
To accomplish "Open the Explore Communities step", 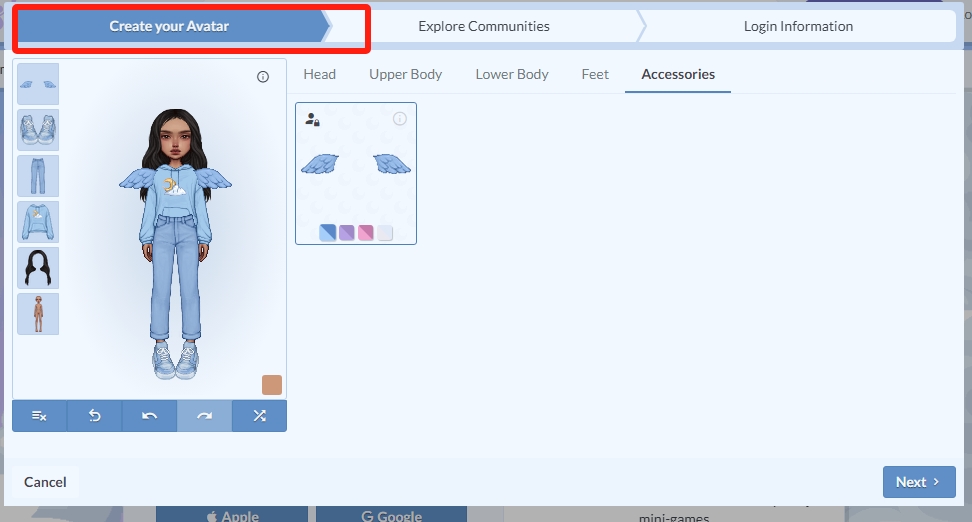I will [484, 26].
